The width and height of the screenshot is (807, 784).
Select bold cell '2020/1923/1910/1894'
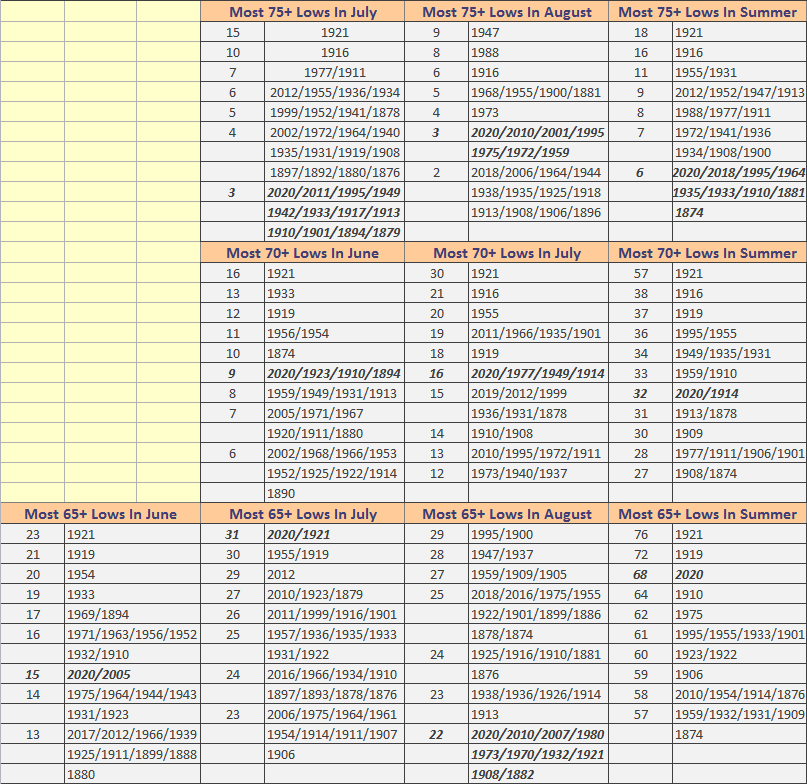tap(335, 374)
